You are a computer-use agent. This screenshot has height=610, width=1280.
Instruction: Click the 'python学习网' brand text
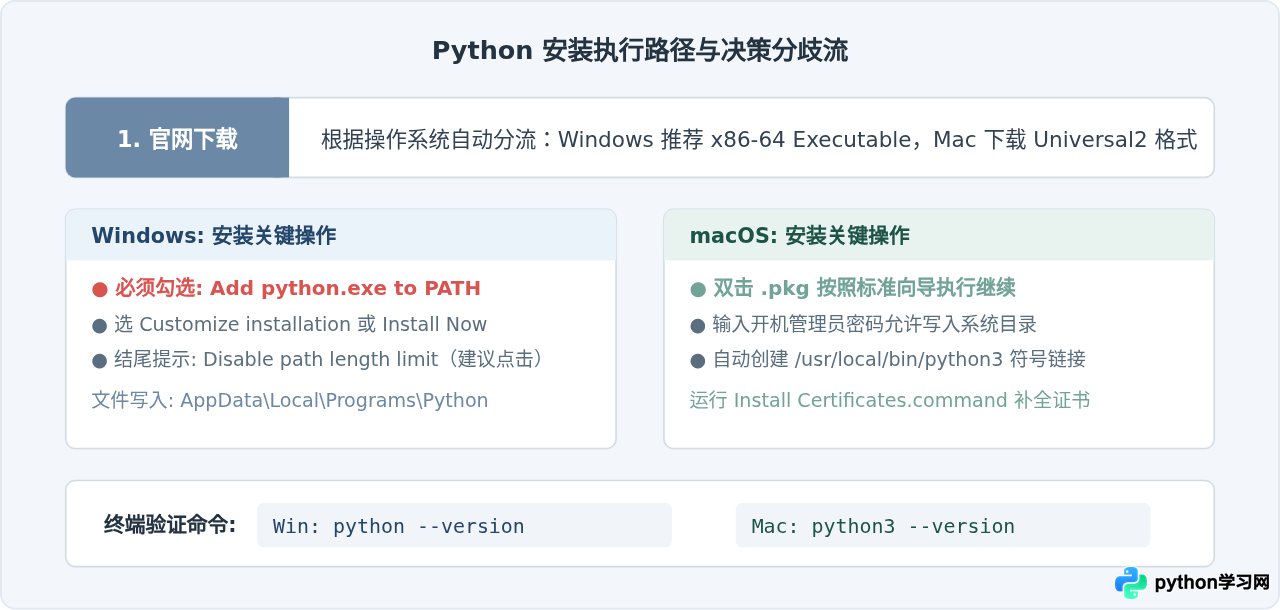tap(1212, 583)
